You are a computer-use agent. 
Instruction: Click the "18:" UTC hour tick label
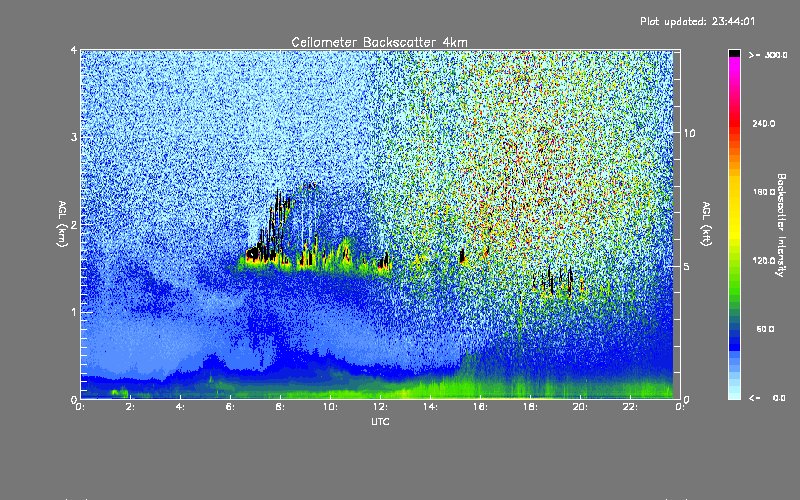(530, 407)
